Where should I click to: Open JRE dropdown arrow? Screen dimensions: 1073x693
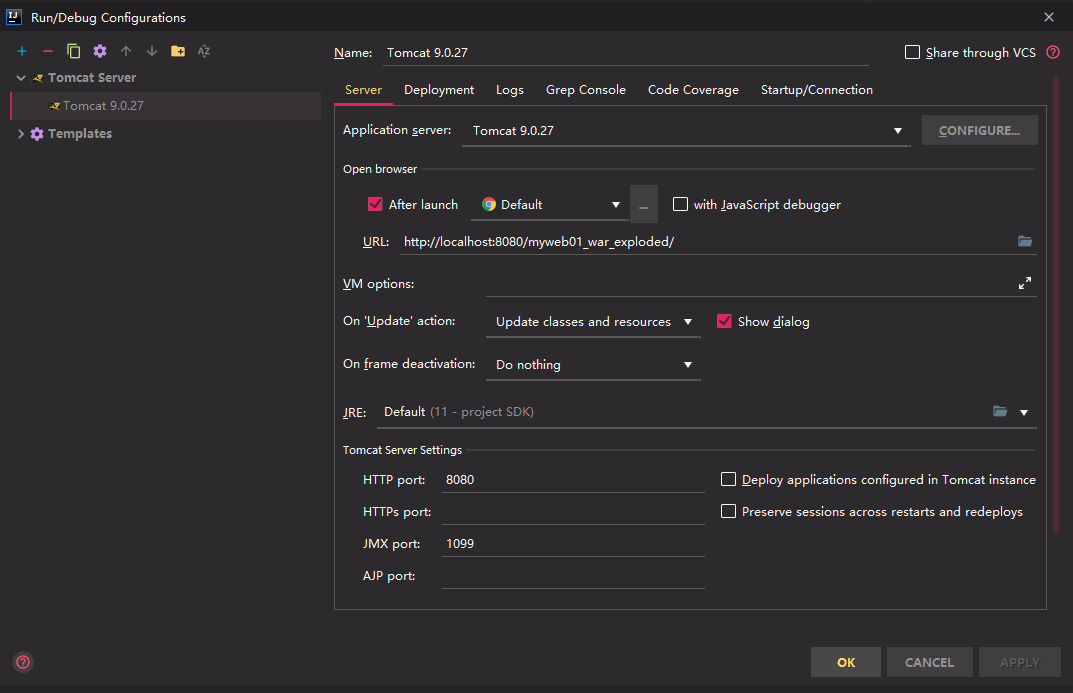[1024, 412]
